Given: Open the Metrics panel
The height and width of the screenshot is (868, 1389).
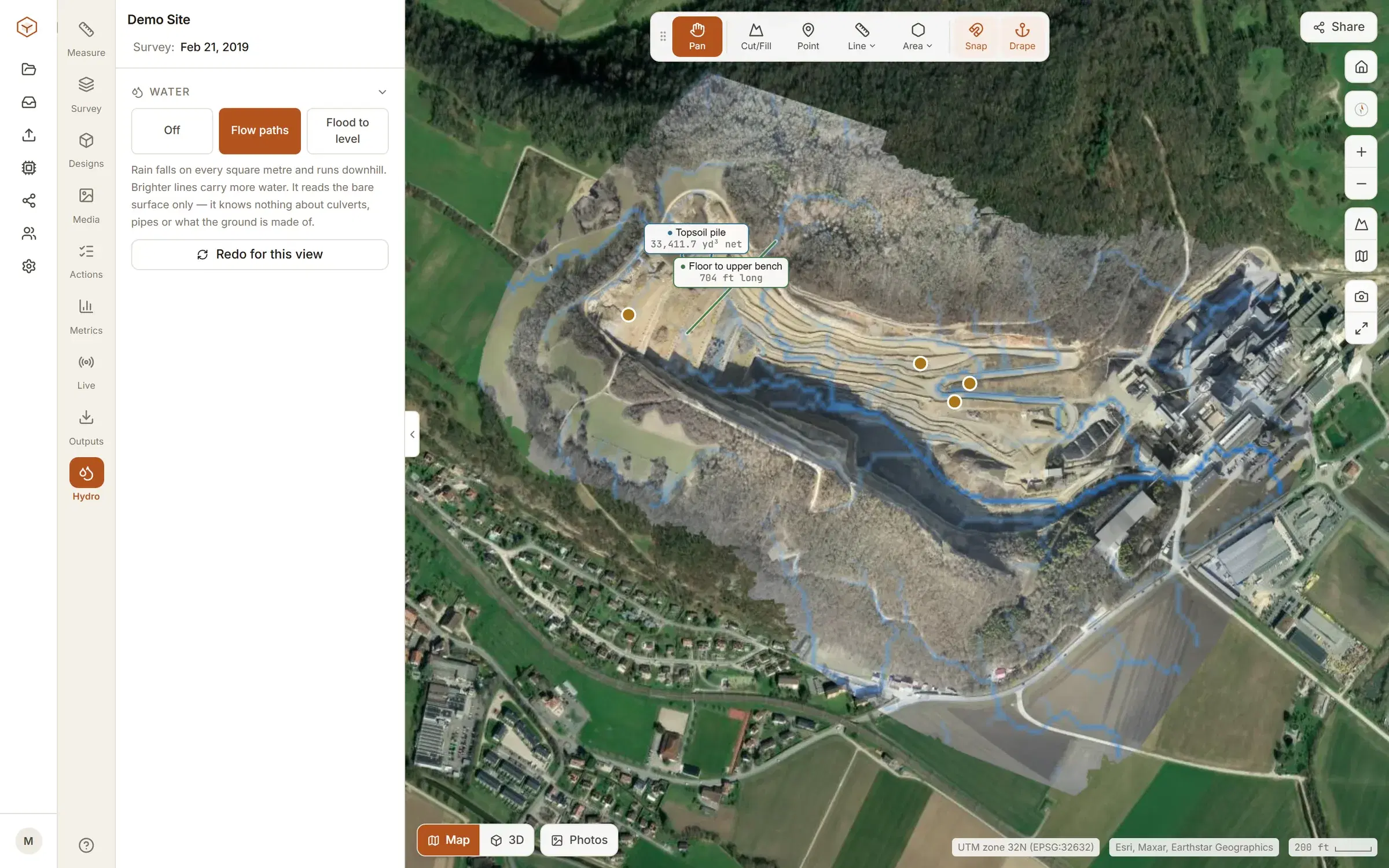Looking at the screenshot, I should pyautogui.click(x=86, y=317).
